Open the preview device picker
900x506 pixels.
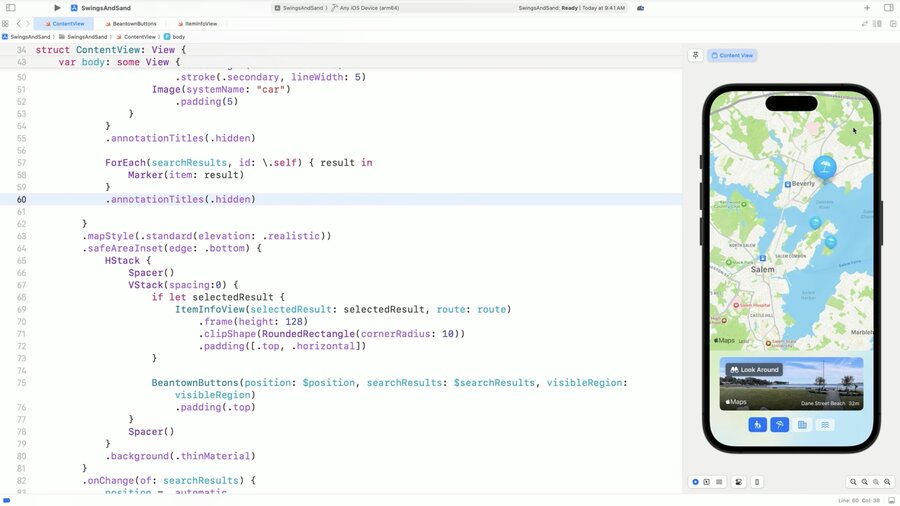[x=757, y=482]
